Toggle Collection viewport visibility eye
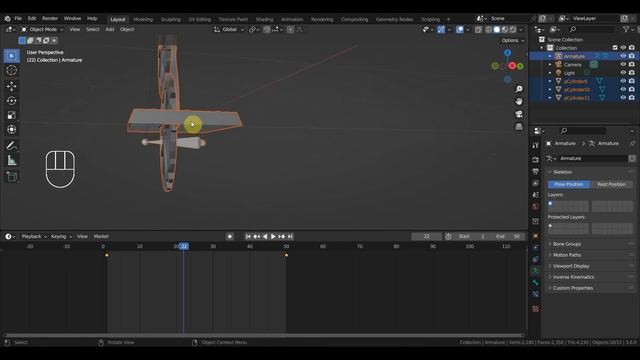Screen dimensions: 640x360 [x=623, y=48]
